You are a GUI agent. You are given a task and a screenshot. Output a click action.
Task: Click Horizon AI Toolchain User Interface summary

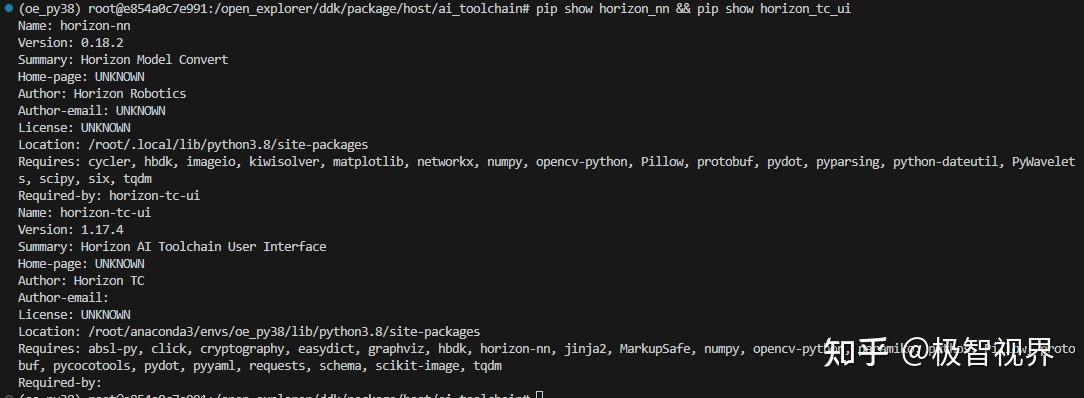point(203,247)
